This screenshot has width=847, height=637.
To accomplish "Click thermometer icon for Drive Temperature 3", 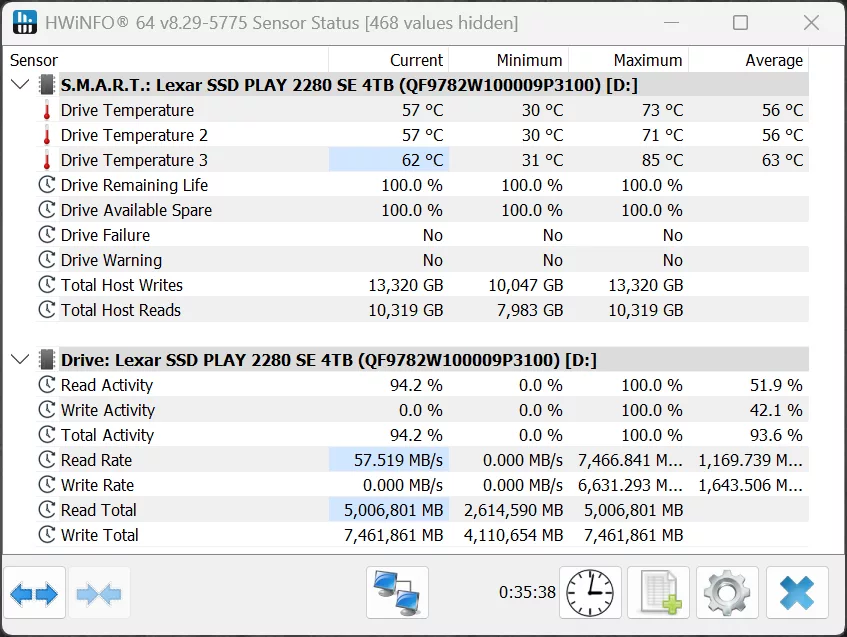I will coord(47,160).
